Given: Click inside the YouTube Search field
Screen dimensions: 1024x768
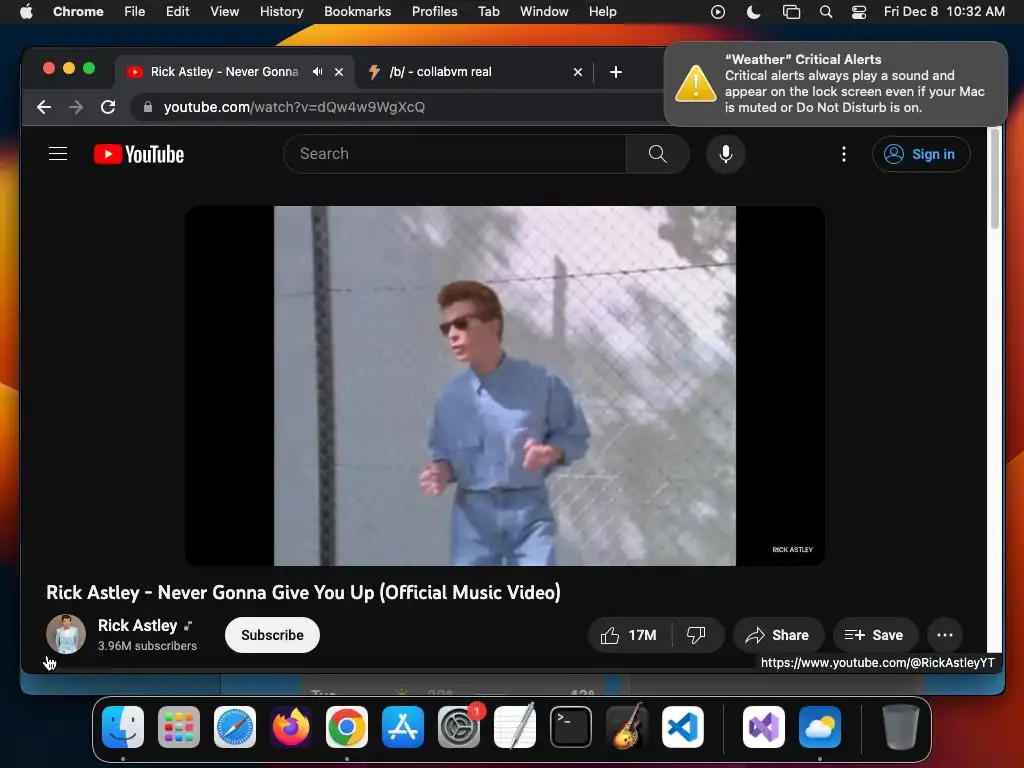Looking at the screenshot, I should [x=455, y=154].
